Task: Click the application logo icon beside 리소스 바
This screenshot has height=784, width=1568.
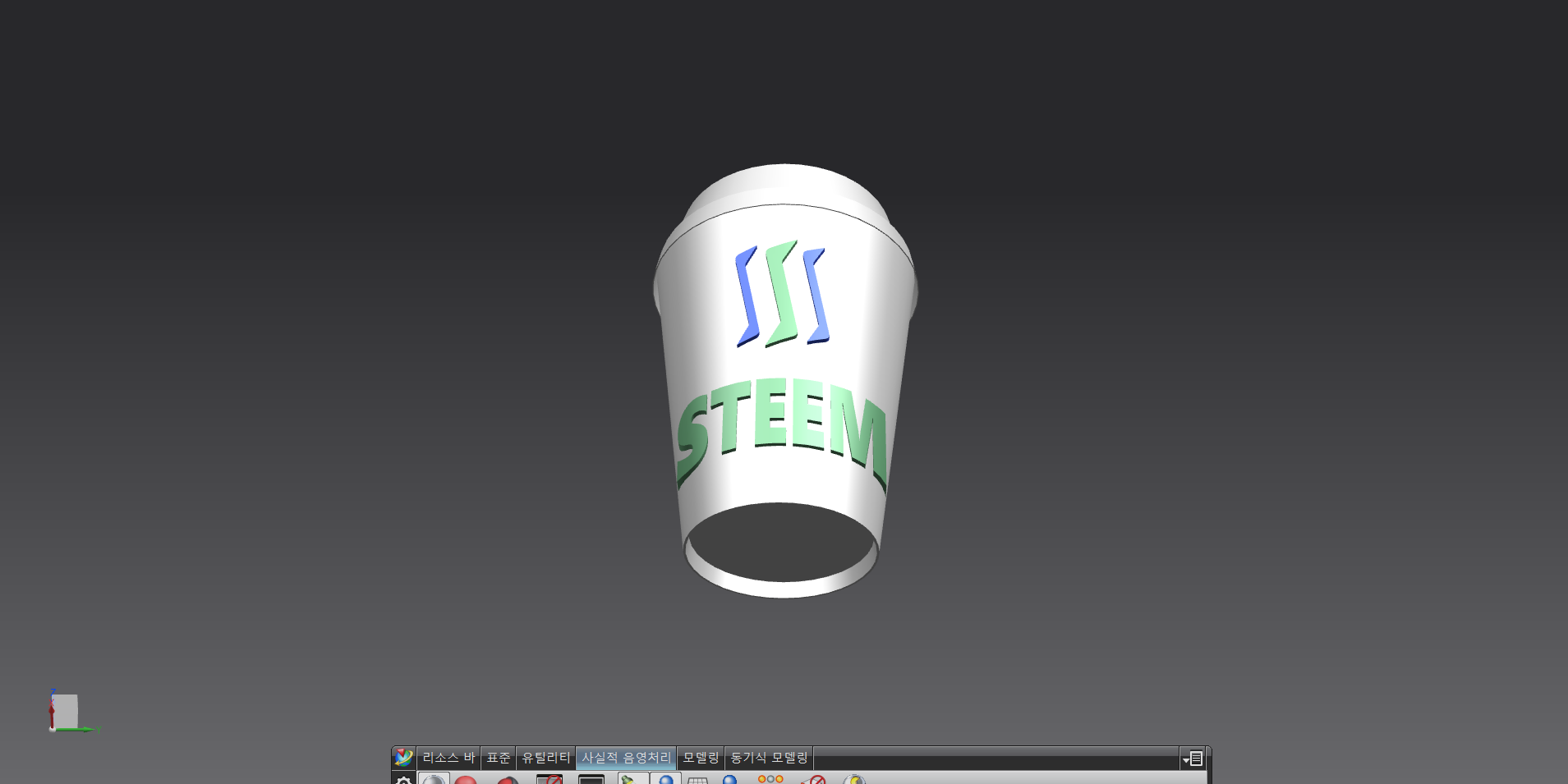Action: coord(403,757)
